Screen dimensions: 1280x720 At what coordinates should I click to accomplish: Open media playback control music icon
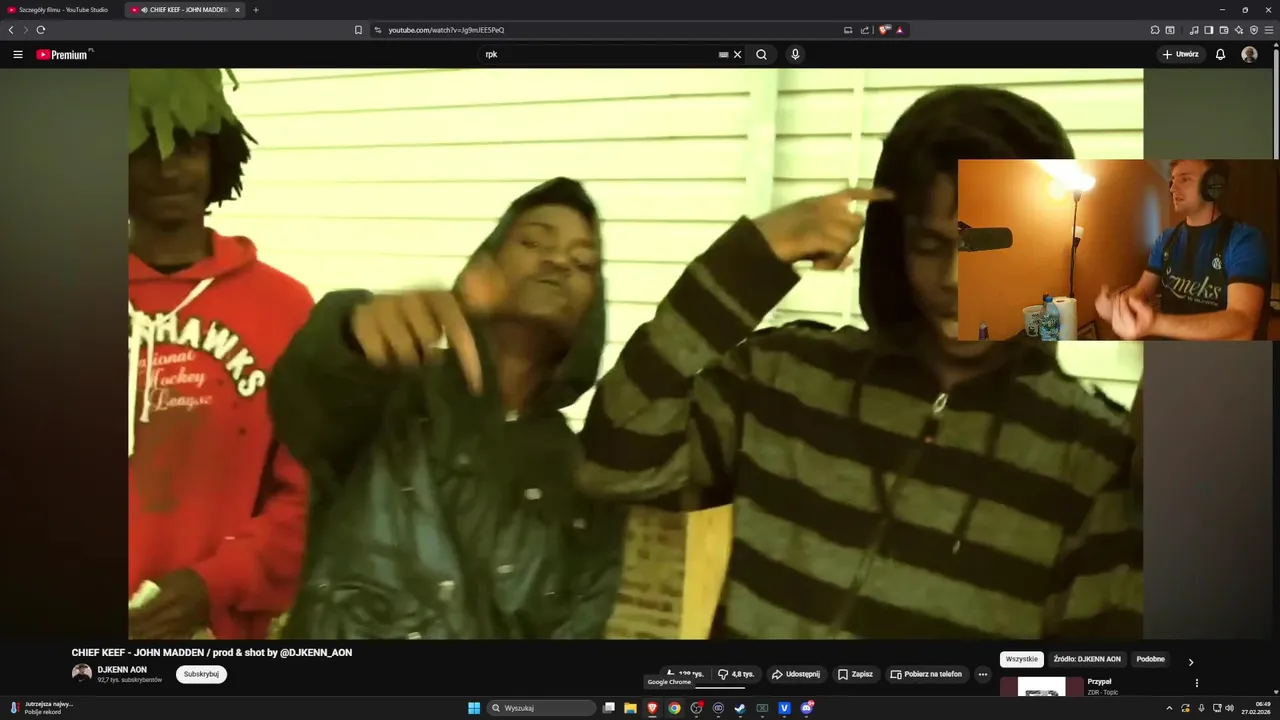pos(1194,30)
